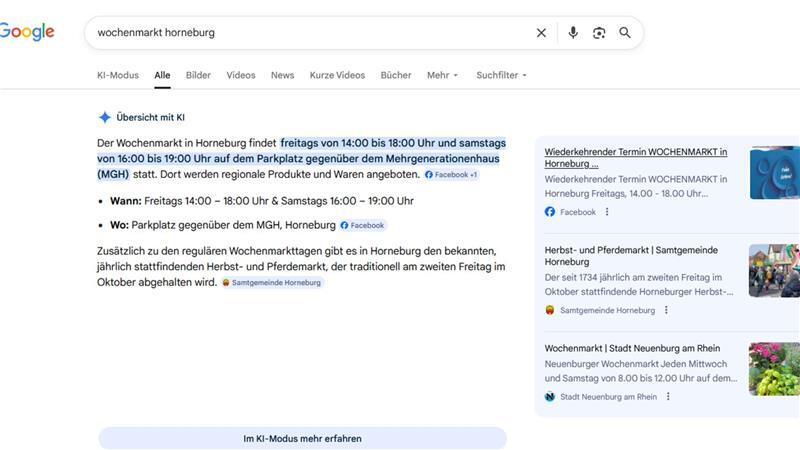Open Pferdemarkt street photo thumbnail
The height and width of the screenshot is (450, 800).
coord(774,270)
